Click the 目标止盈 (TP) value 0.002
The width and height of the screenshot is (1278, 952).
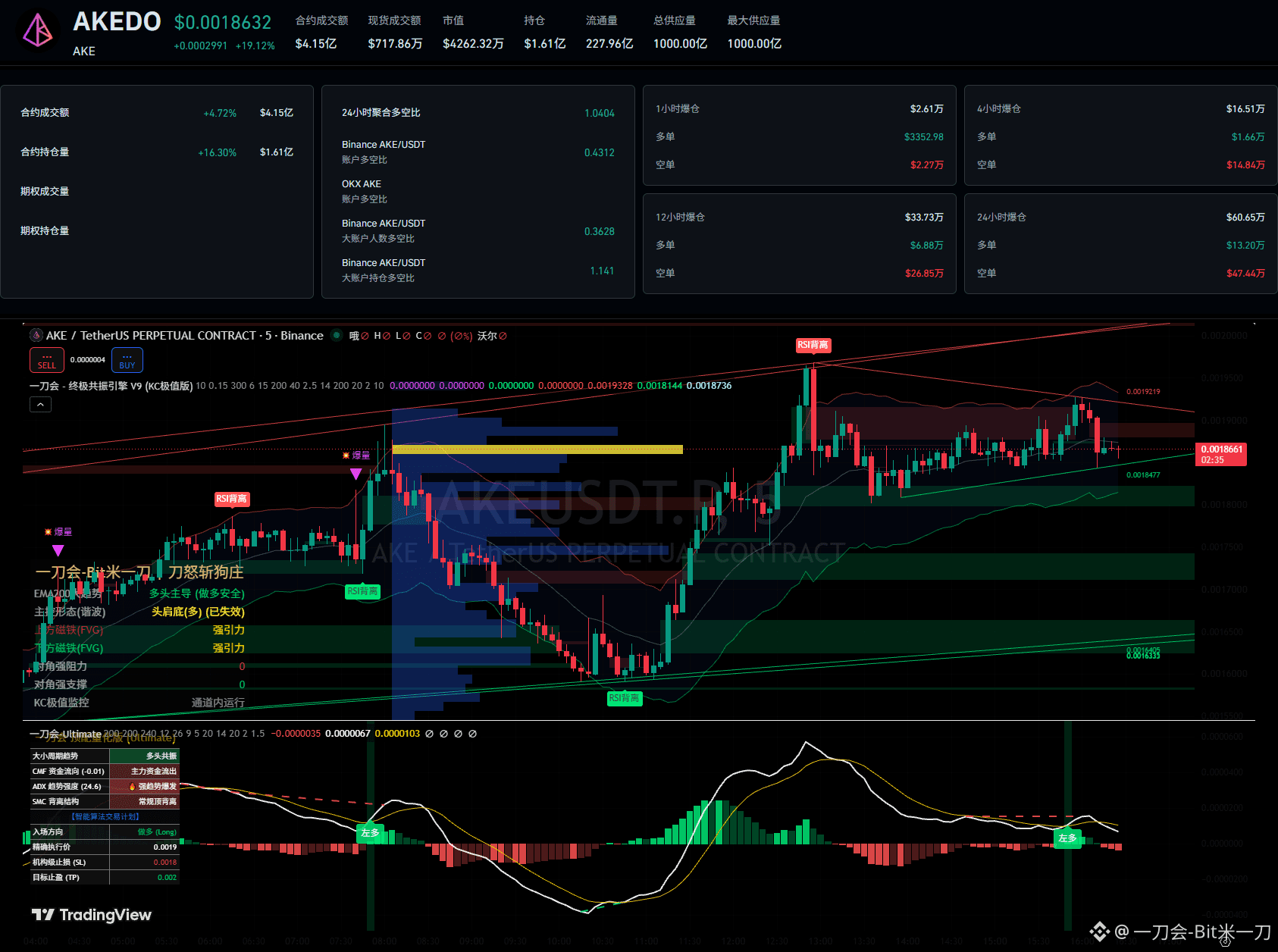click(168, 878)
